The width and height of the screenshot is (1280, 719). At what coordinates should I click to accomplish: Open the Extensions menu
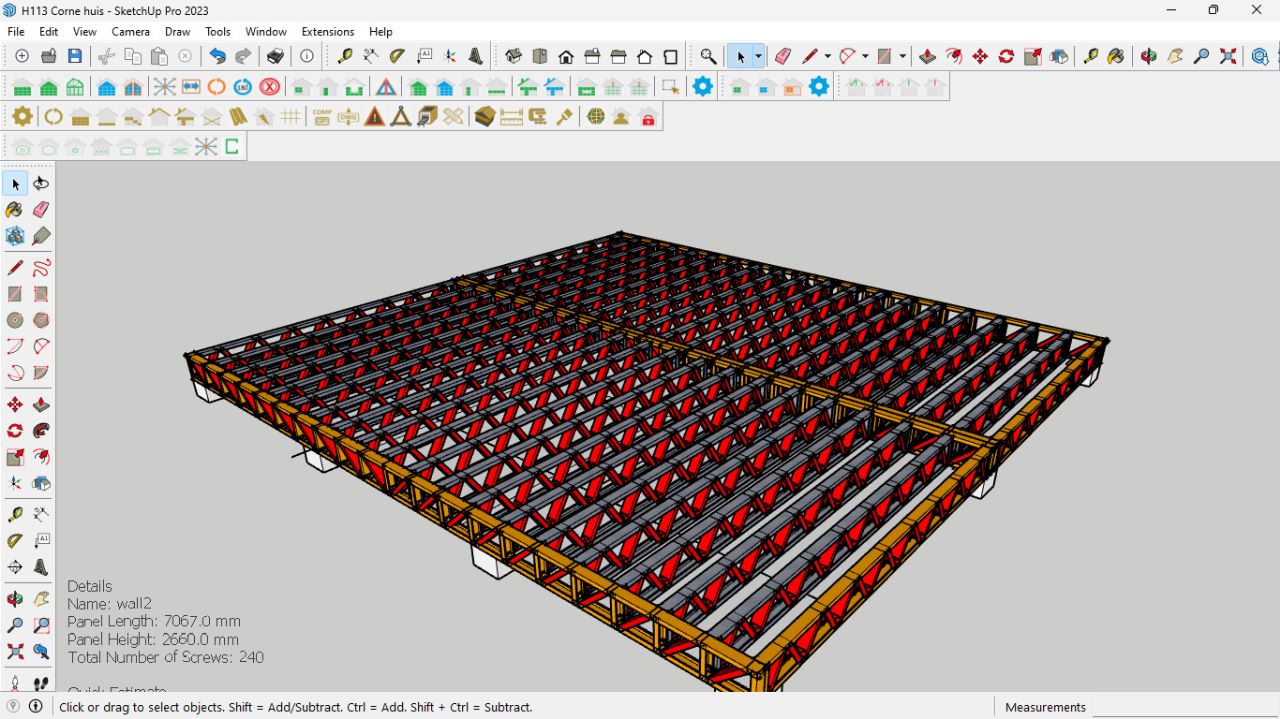pos(327,32)
